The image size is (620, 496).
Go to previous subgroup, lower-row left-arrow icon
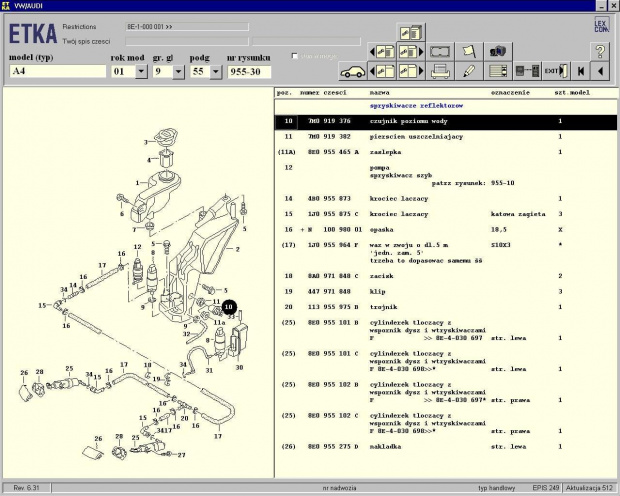pyautogui.click(x=382, y=71)
